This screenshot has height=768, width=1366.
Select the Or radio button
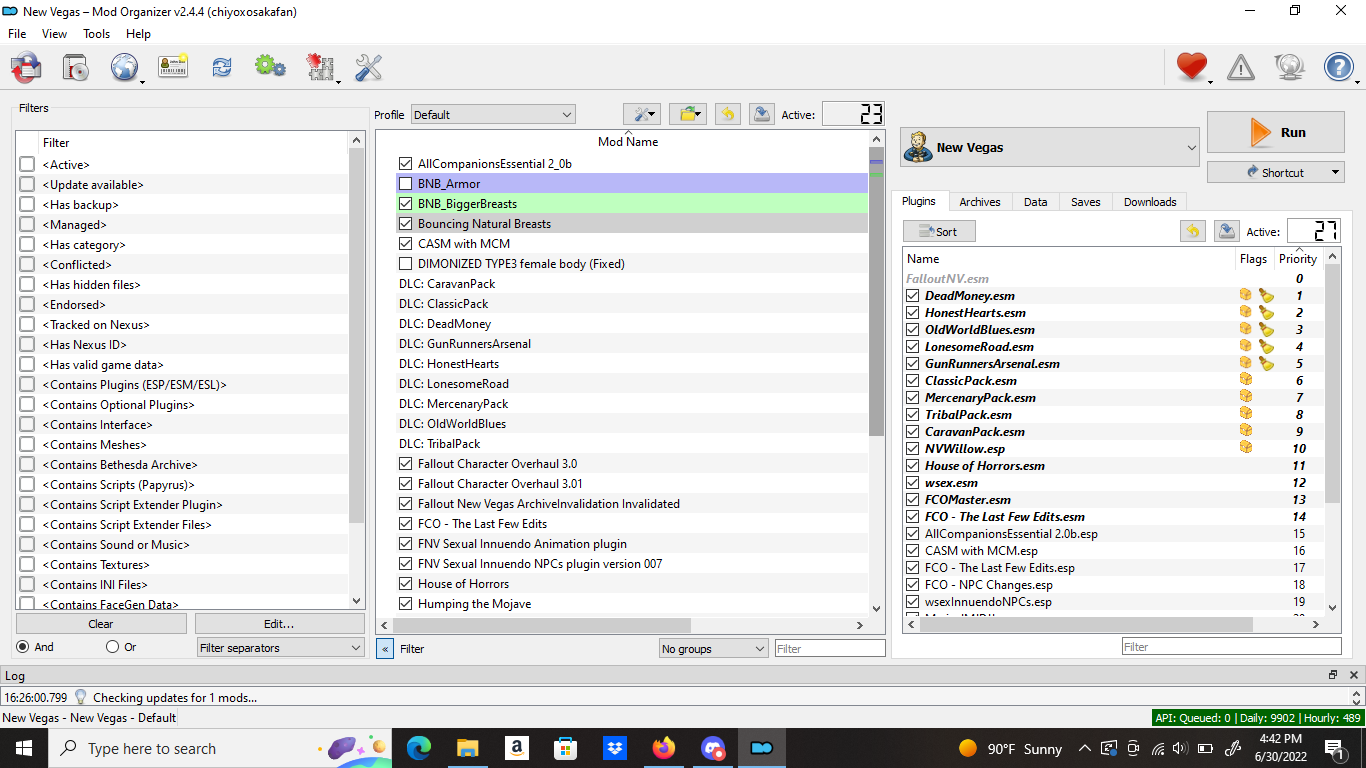(113, 647)
